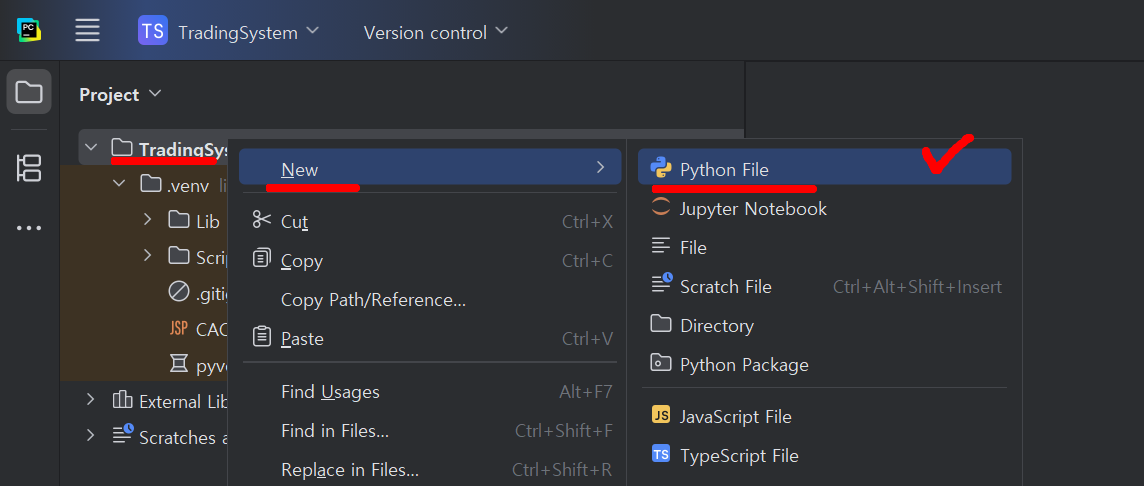Image resolution: width=1144 pixels, height=486 pixels.
Task: Choose Cut from context menu
Action: tap(430, 221)
